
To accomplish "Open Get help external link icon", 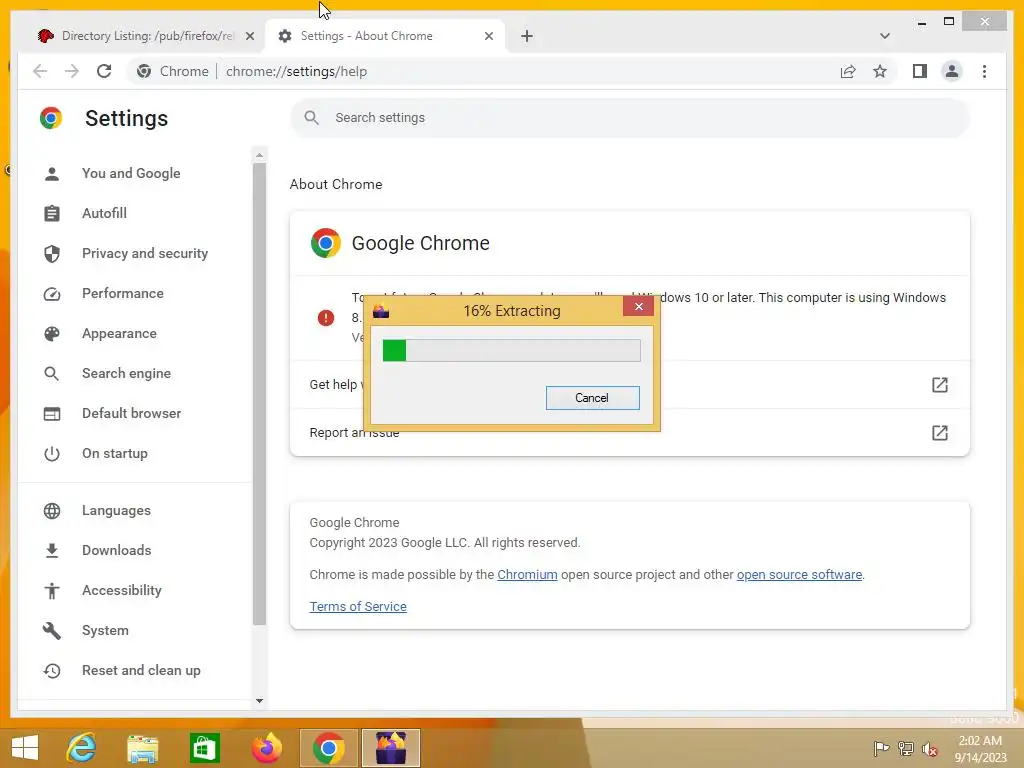I will pyautogui.click(x=939, y=385).
